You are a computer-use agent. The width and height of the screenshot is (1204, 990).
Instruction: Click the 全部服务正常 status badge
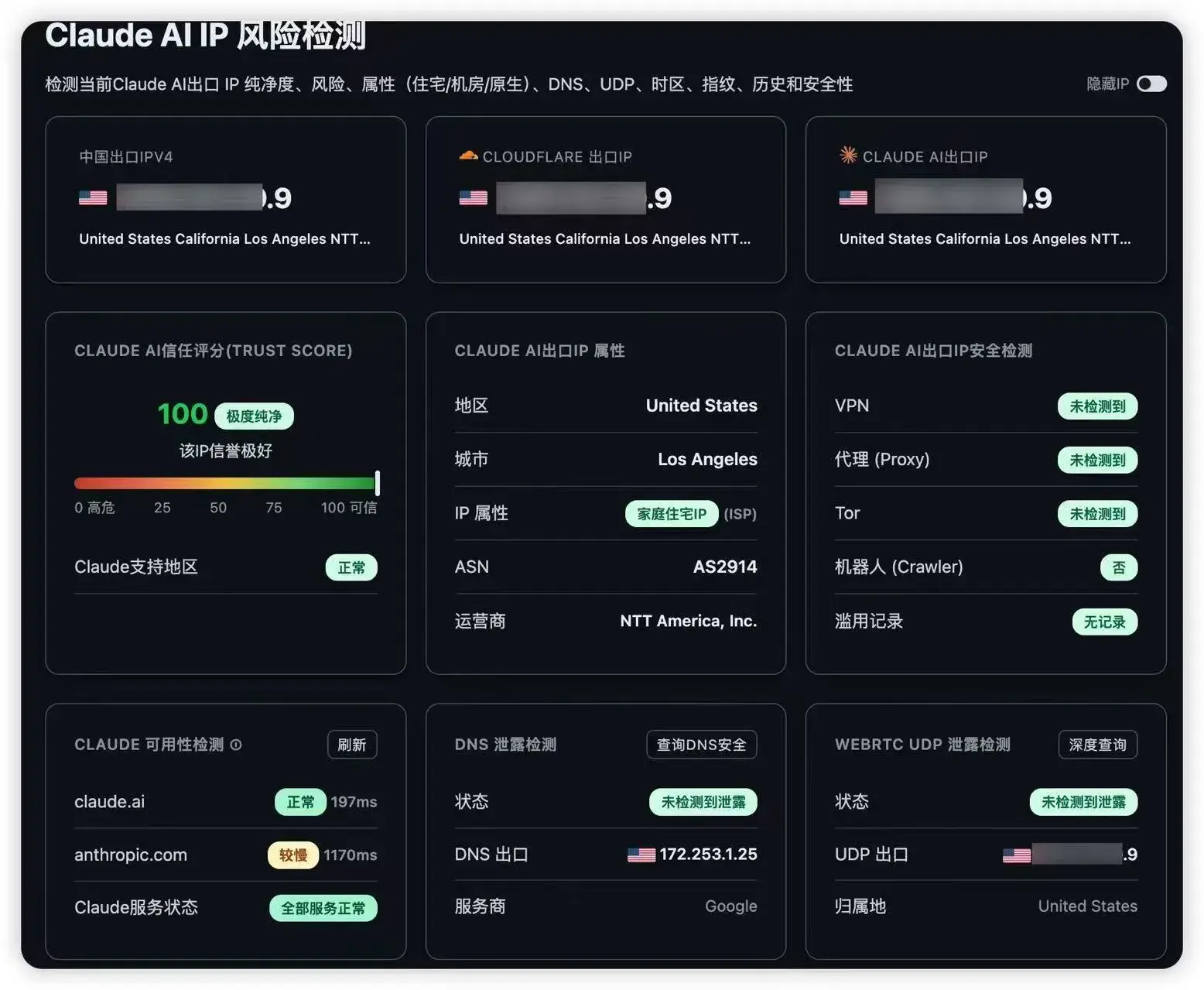pyautogui.click(x=323, y=908)
